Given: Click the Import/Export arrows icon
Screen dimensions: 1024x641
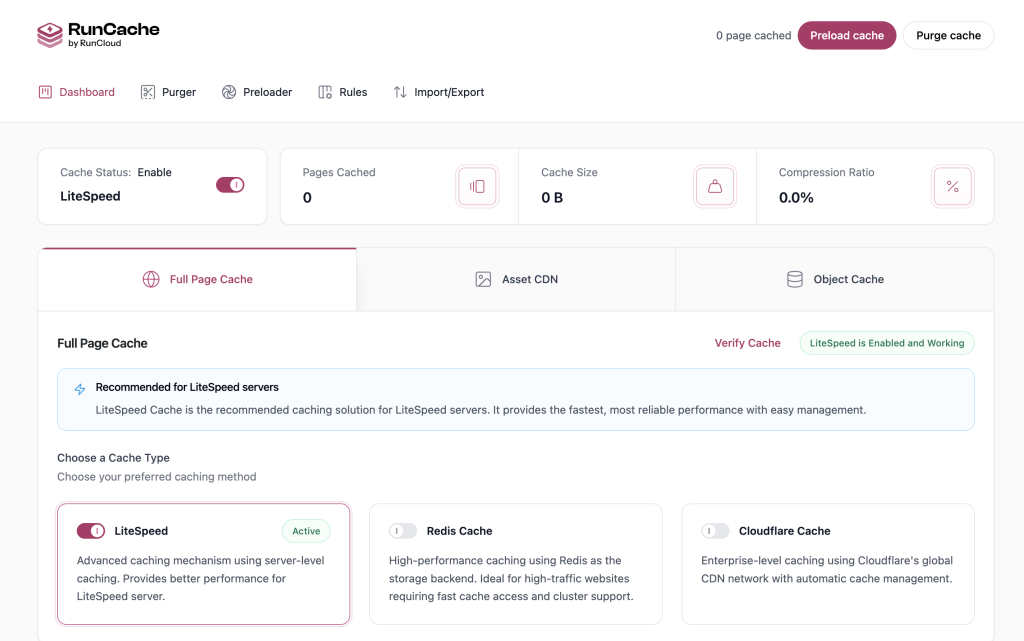Looking at the screenshot, I should coord(400,92).
